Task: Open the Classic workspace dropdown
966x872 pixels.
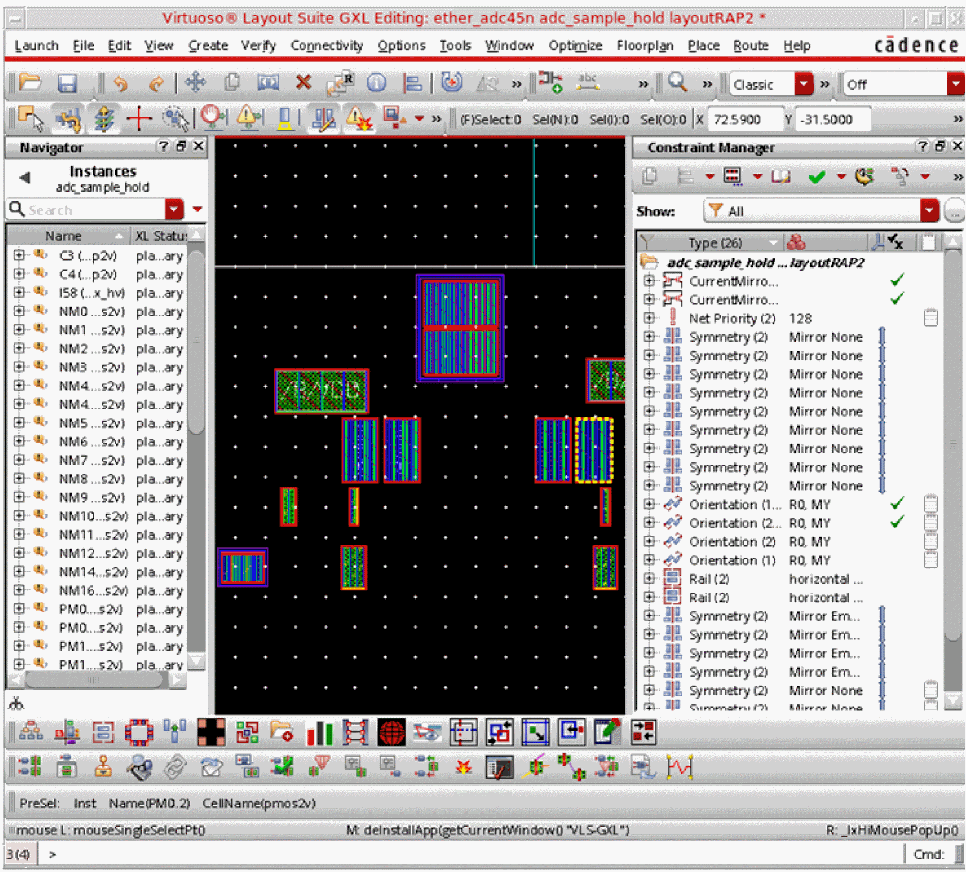Action: click(x=806, y=85)
